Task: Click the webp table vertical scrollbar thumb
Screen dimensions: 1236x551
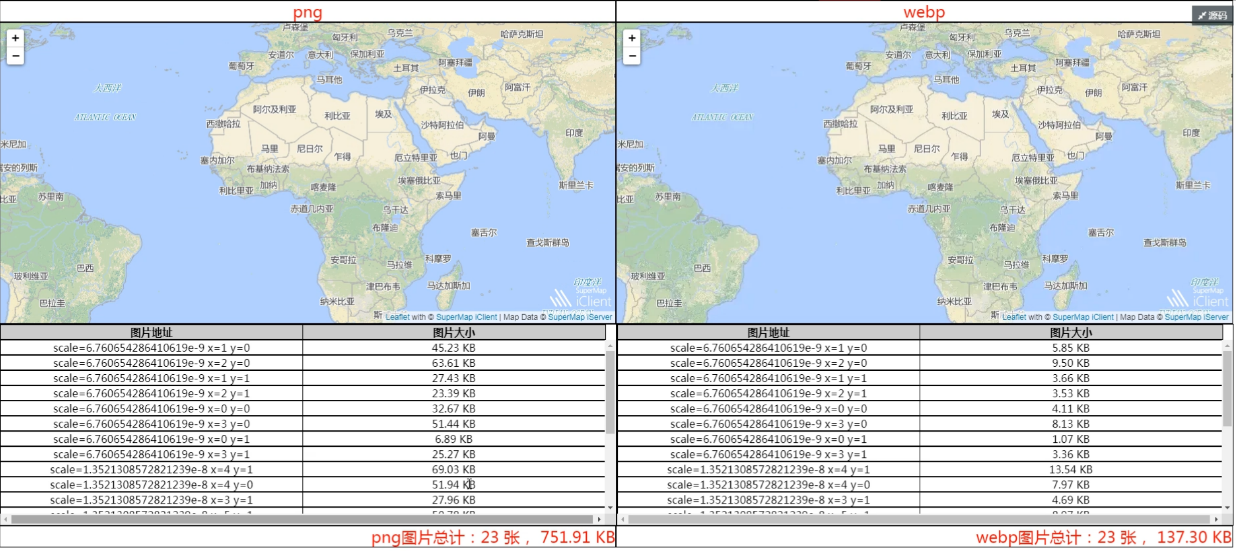Action: [1228, 390]
